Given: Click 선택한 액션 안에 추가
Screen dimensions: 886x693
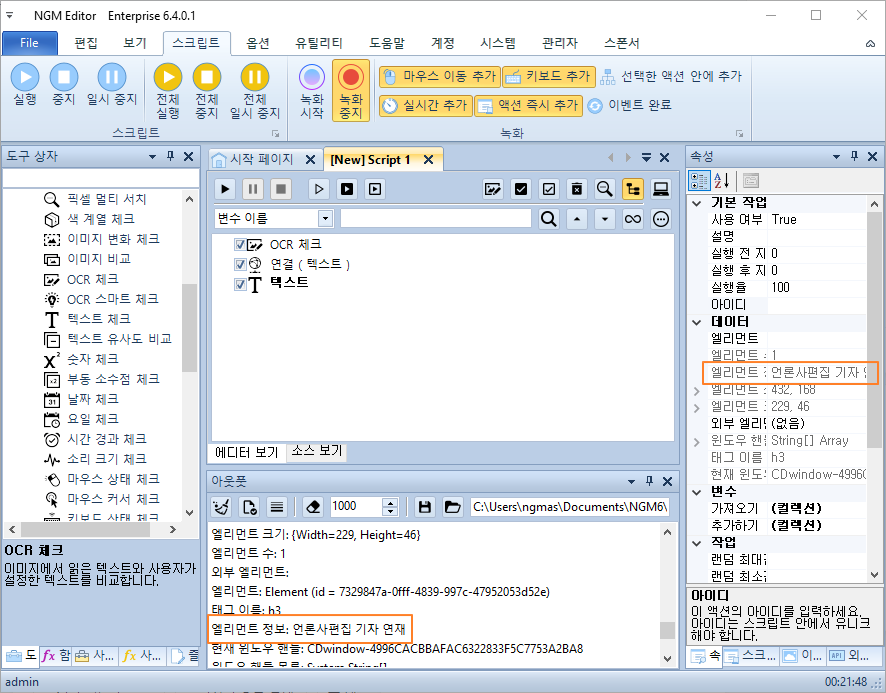Looking at the screenshot, I should 671,76.
